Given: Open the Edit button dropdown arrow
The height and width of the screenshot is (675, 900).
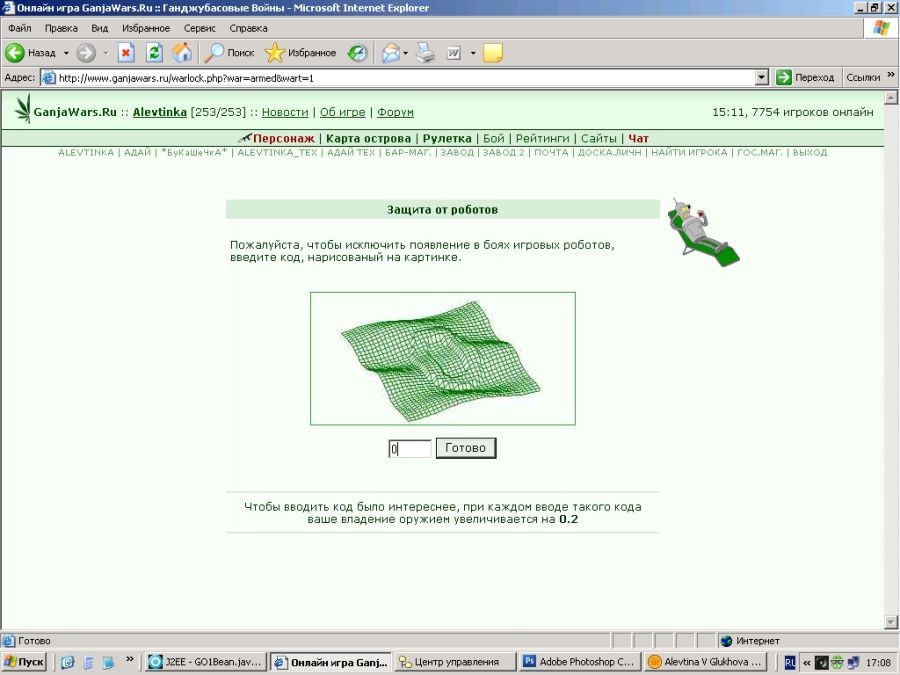Looking at the screenshot, I should (x=473, y=53).
